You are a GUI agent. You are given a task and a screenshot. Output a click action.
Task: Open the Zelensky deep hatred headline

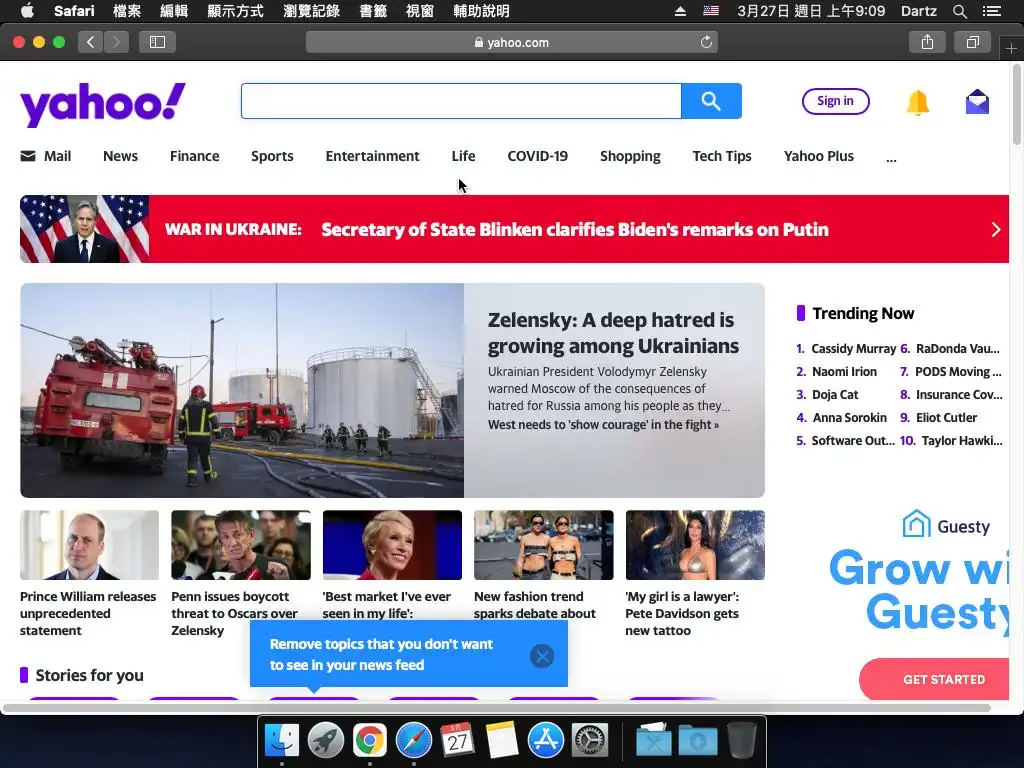click(613, 332)
